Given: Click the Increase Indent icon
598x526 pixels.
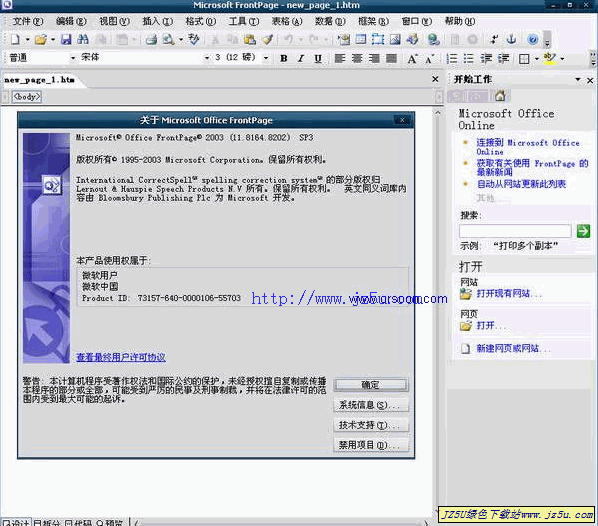Looking at the screenshot, I should pos(503,58).
